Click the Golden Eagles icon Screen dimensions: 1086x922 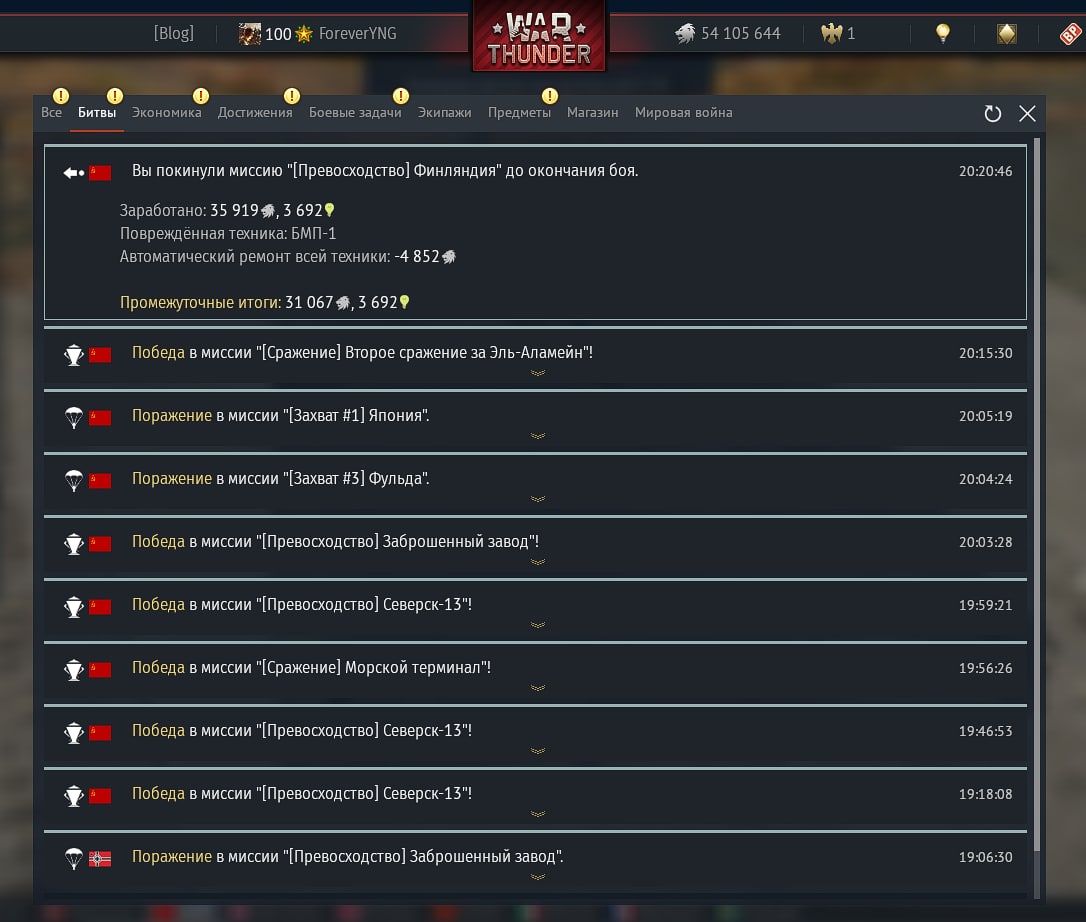pyautogui.click(x=831, y=33)
